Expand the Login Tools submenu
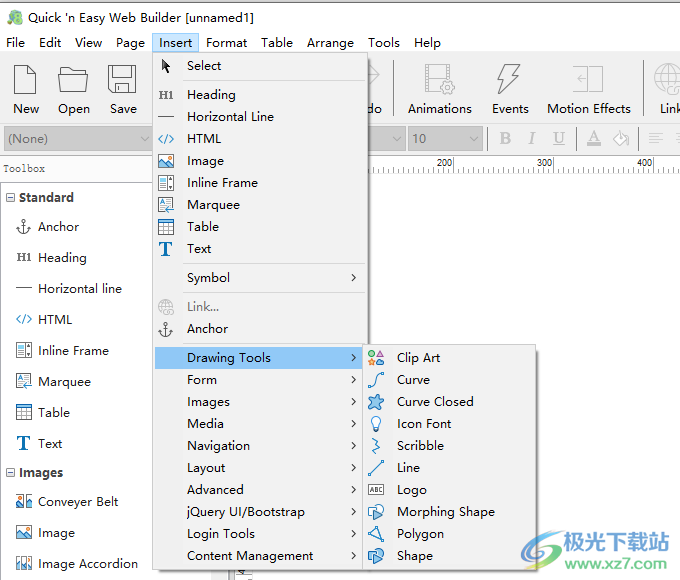680x580 pixels. pos(260,534)
